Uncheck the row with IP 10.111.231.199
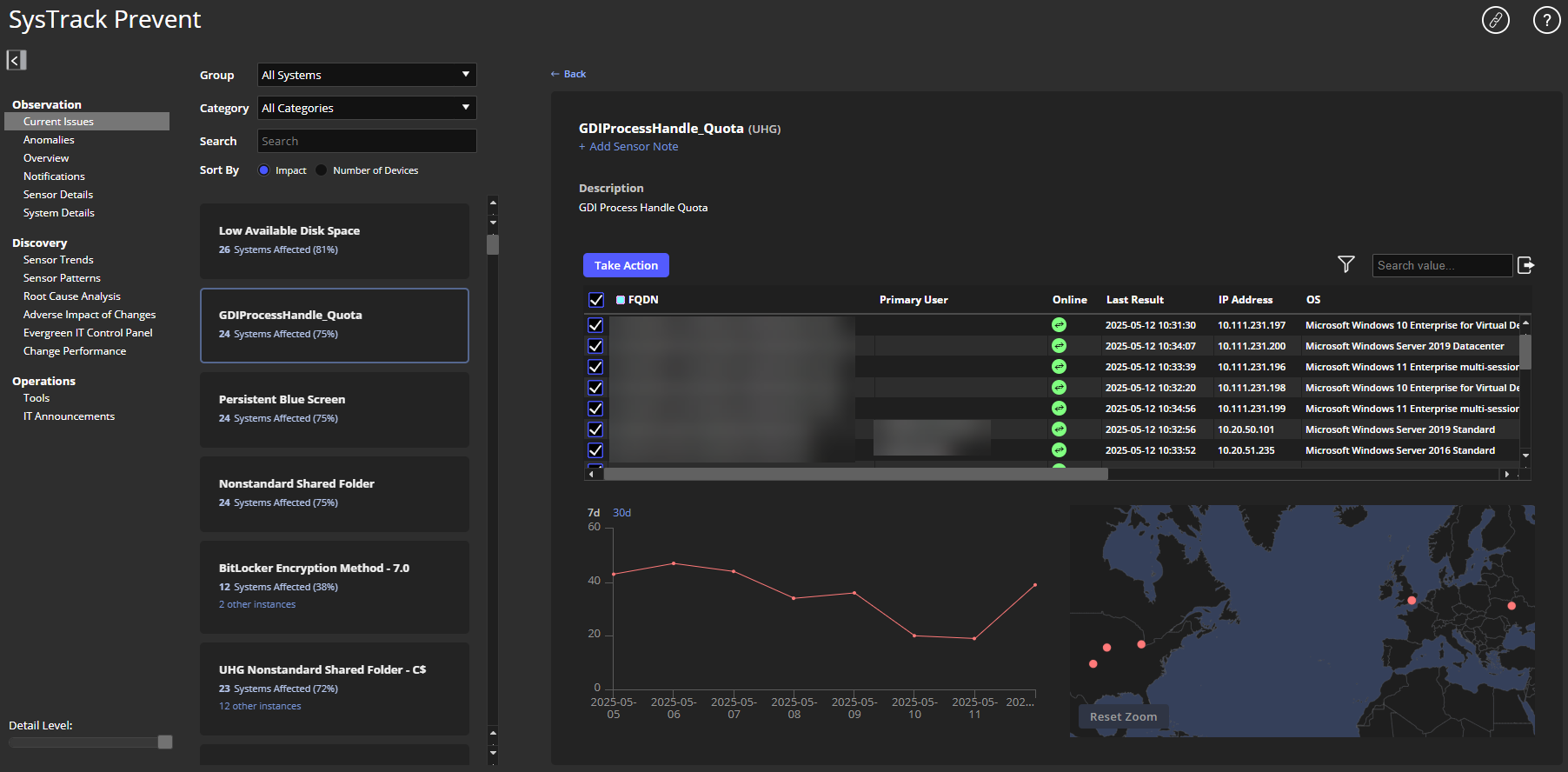Image resolution: width=1568 pixels, height=772 pixels. (x=595, y=409)
